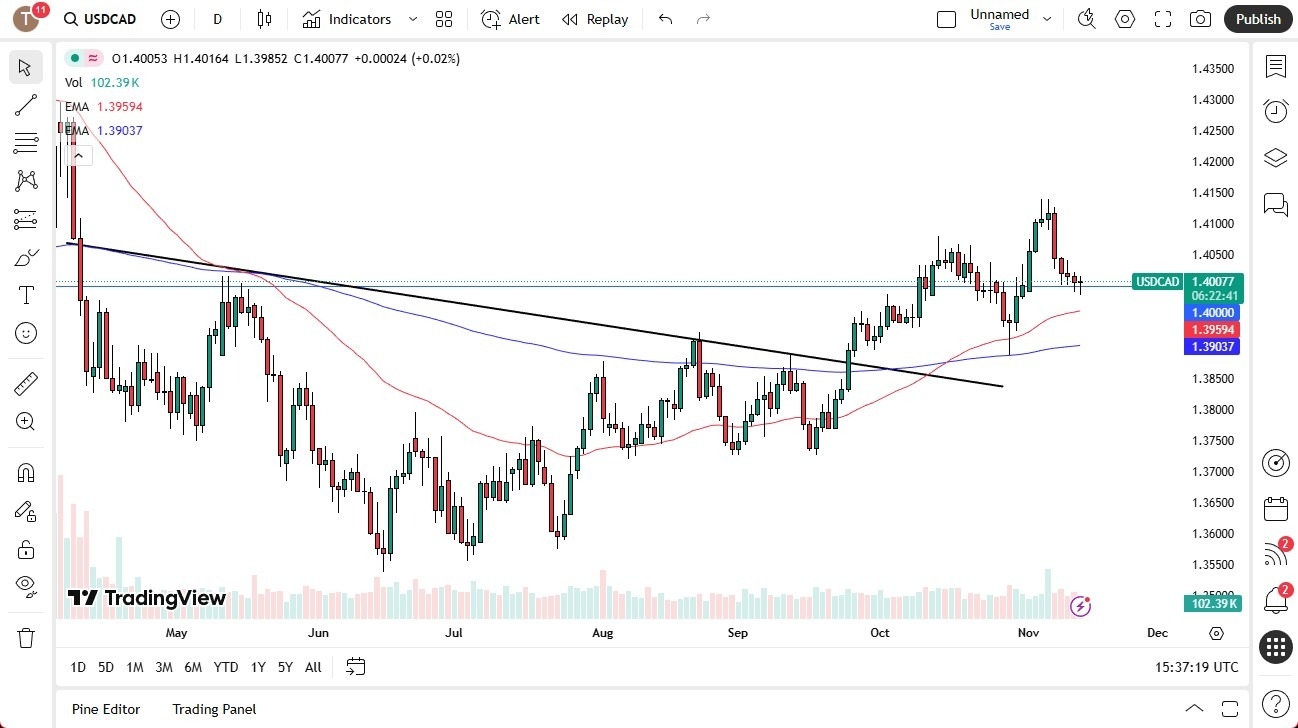Select the Text annotation tool
Image resolution: width=1298 pixels, height=728 pixels.
26,294
